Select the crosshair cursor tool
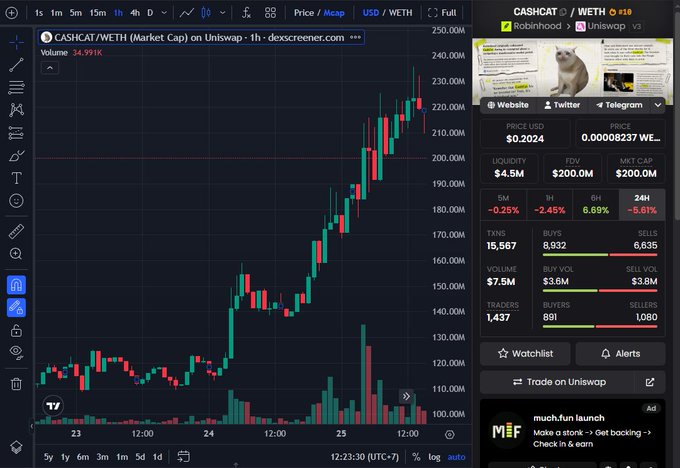Image resolution: width=680 pixels, height=468 pixels. pos(16,42)
